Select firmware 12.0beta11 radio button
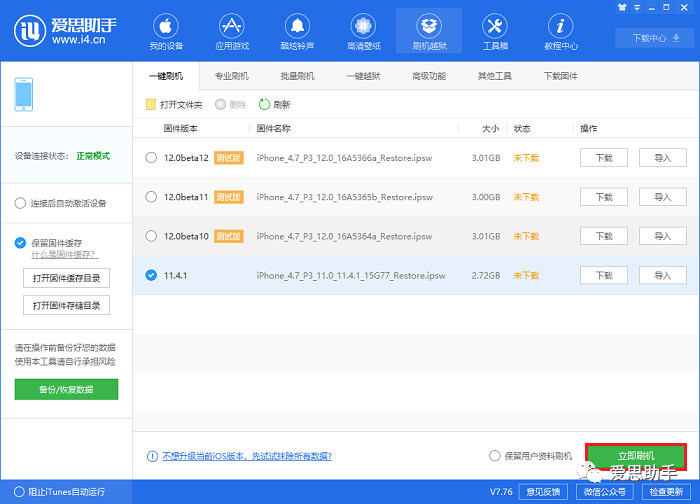 151,197
